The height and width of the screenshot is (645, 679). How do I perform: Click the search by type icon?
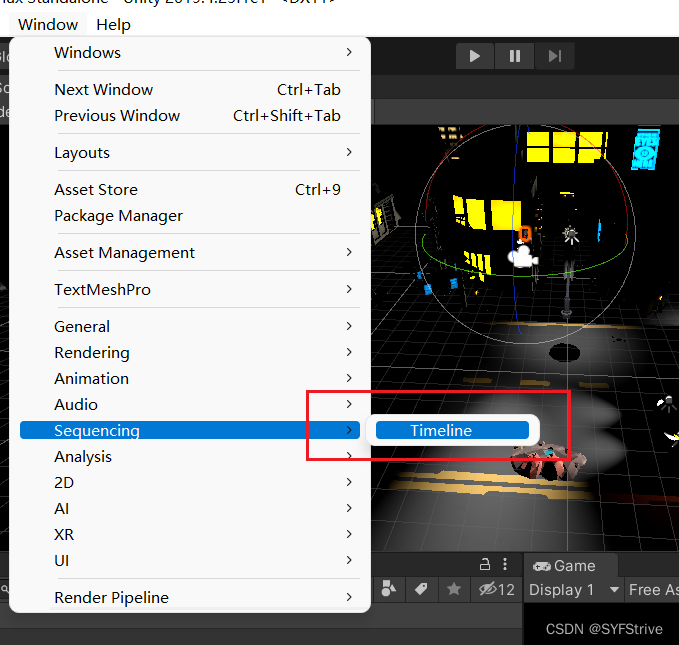[388, 589]
